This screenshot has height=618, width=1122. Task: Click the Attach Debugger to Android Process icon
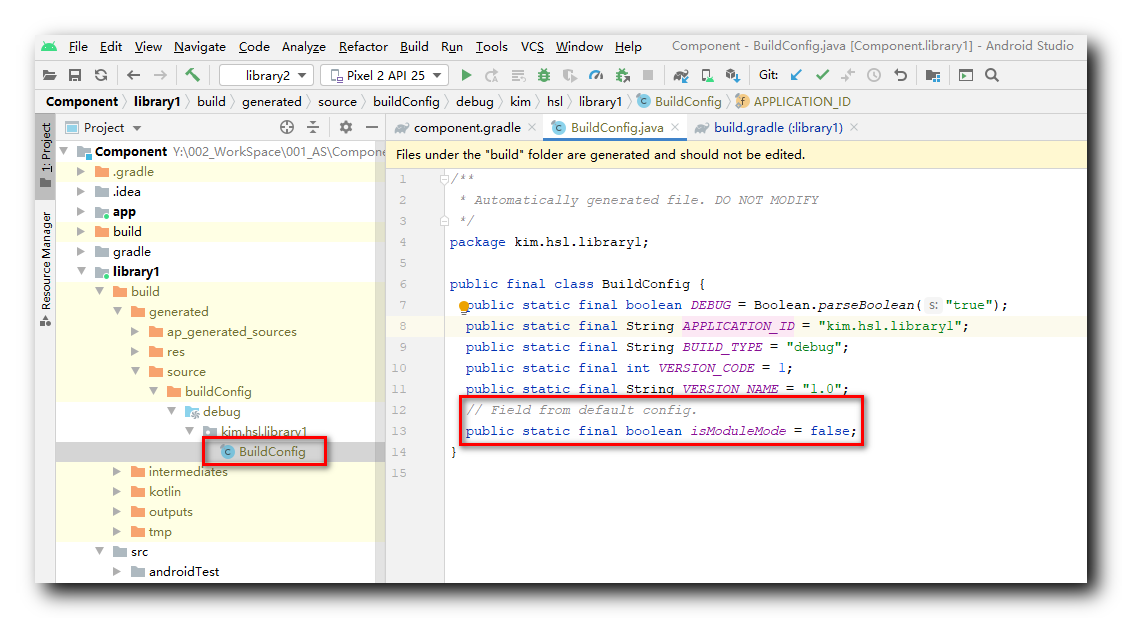coord(623,75)
